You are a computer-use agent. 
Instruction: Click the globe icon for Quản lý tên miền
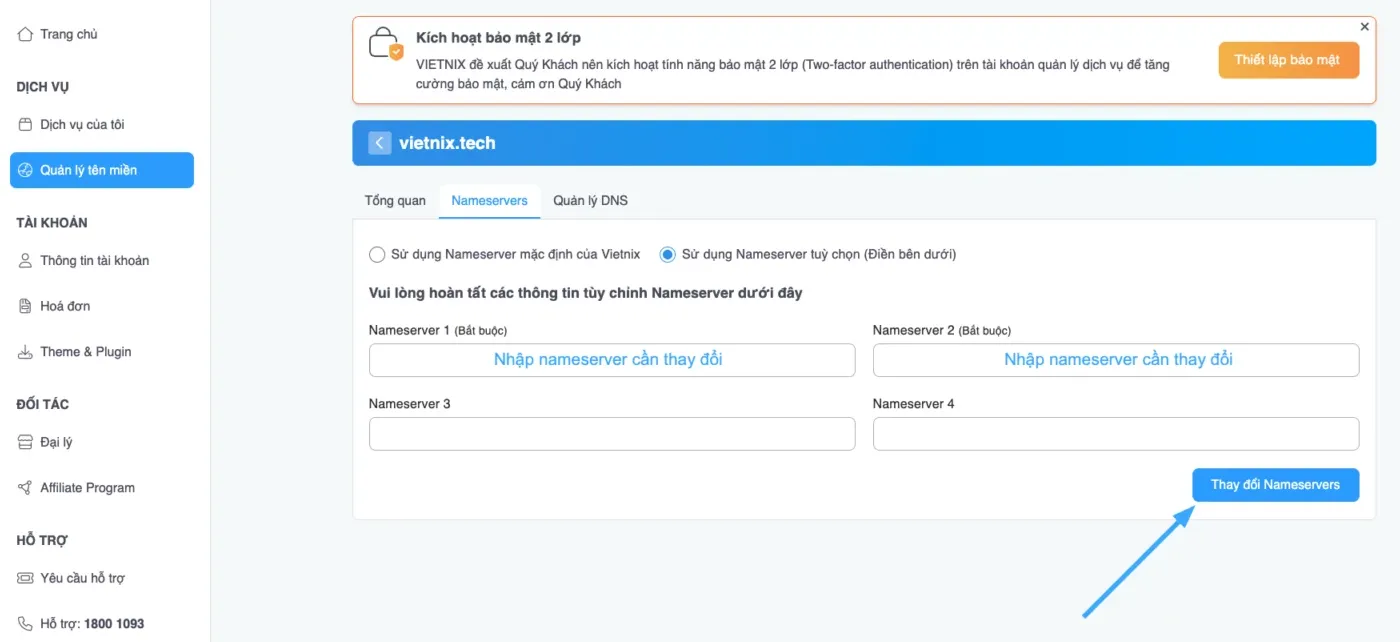tap(26, 170)
